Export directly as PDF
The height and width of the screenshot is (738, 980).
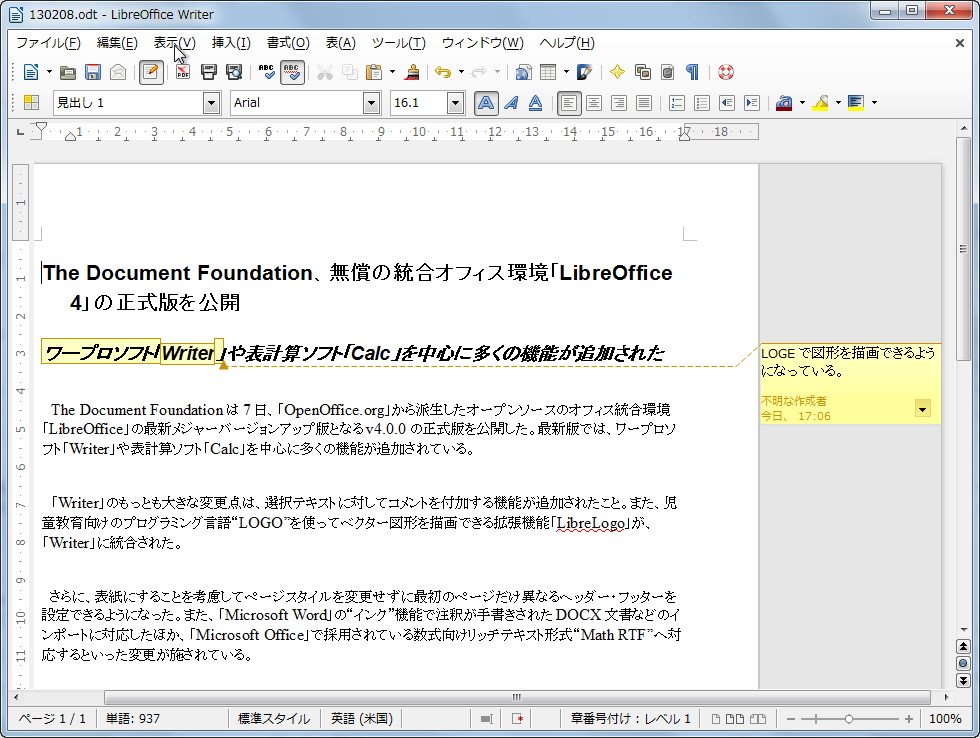[182, 72]
